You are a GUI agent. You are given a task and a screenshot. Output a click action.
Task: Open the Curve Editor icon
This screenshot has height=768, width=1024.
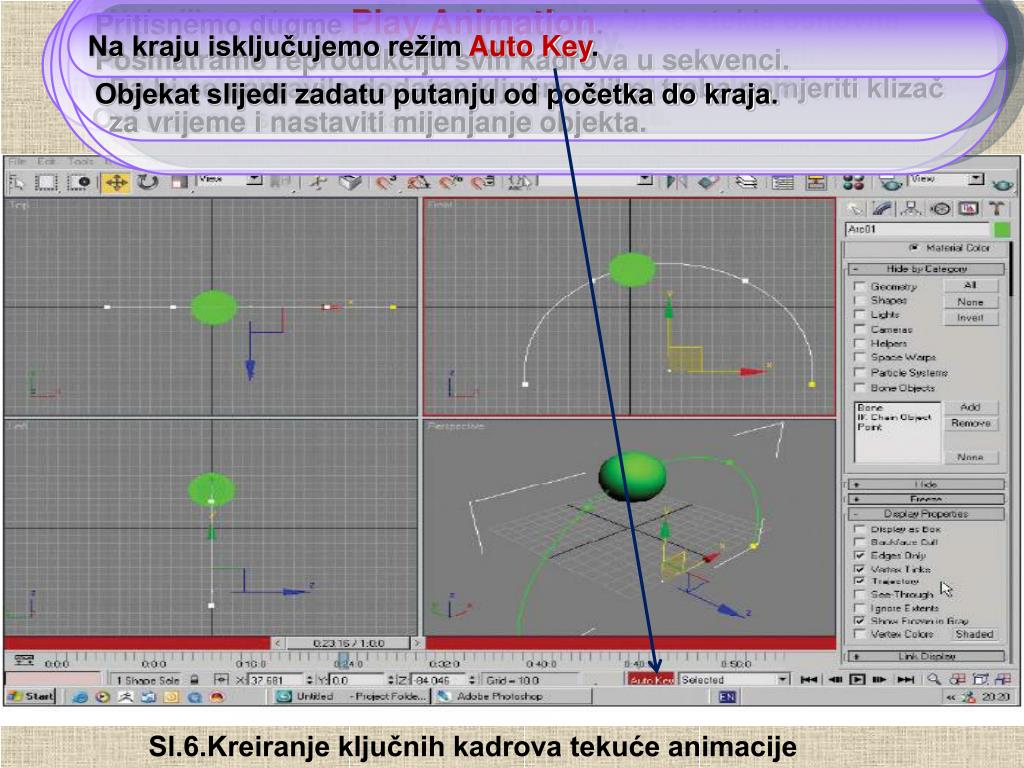(782, 182)
